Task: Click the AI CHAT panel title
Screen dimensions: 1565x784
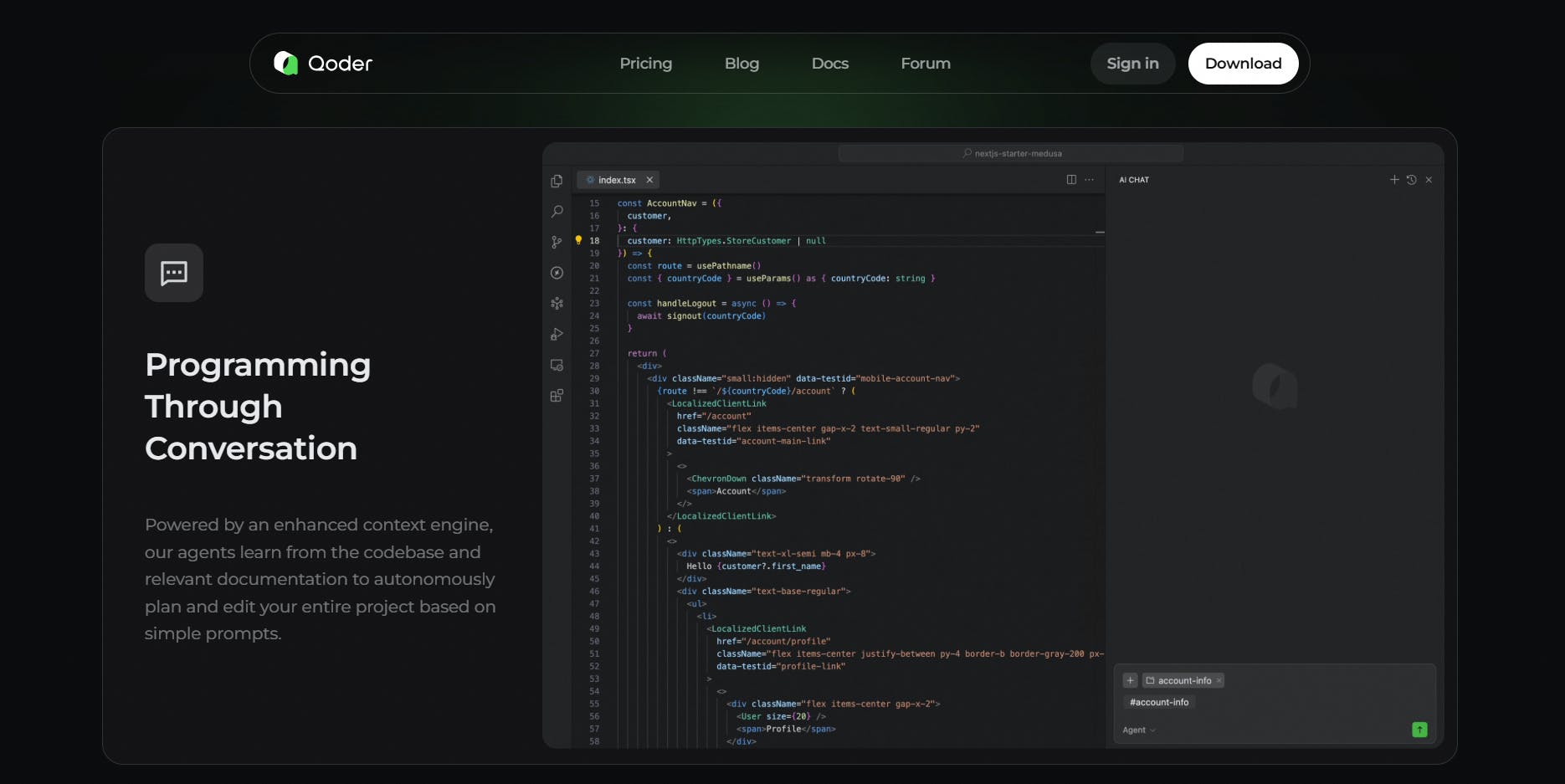Action: click(x=1134, y=180)
